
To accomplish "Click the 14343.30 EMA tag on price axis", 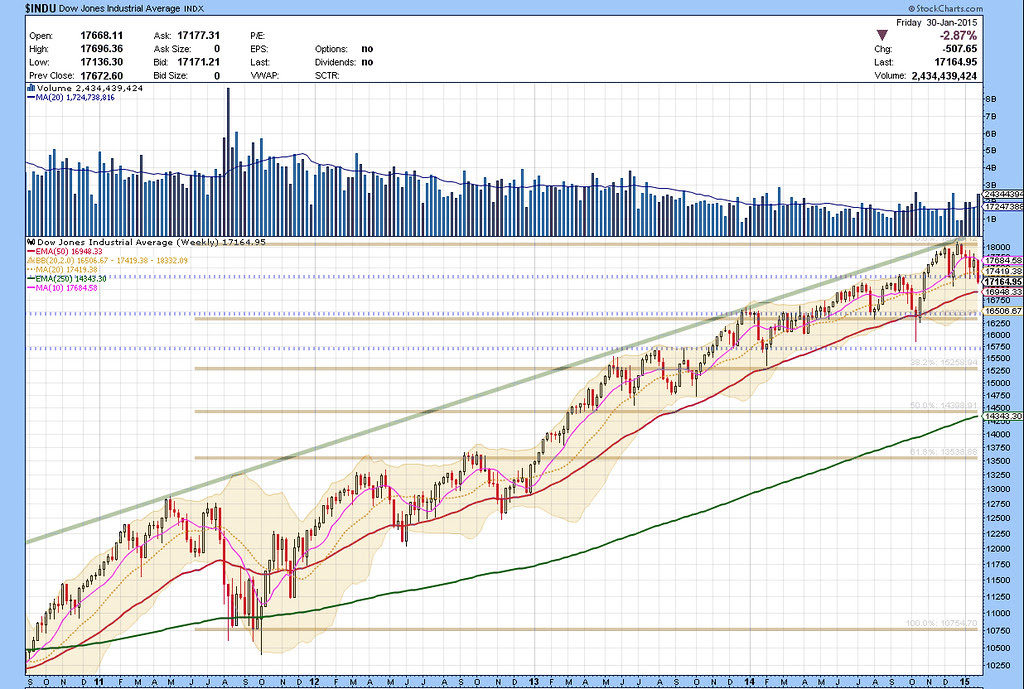I will tap(1003, 416).
